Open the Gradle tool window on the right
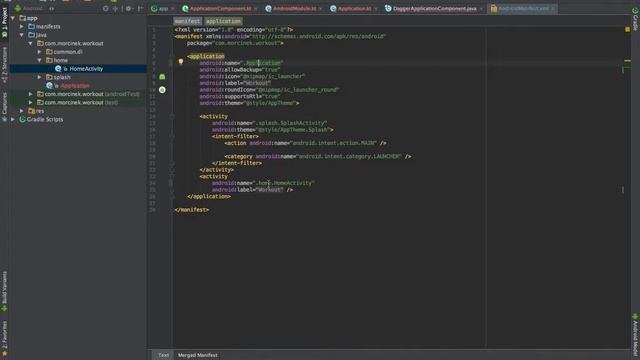640x360 pixels. (635, 19)
